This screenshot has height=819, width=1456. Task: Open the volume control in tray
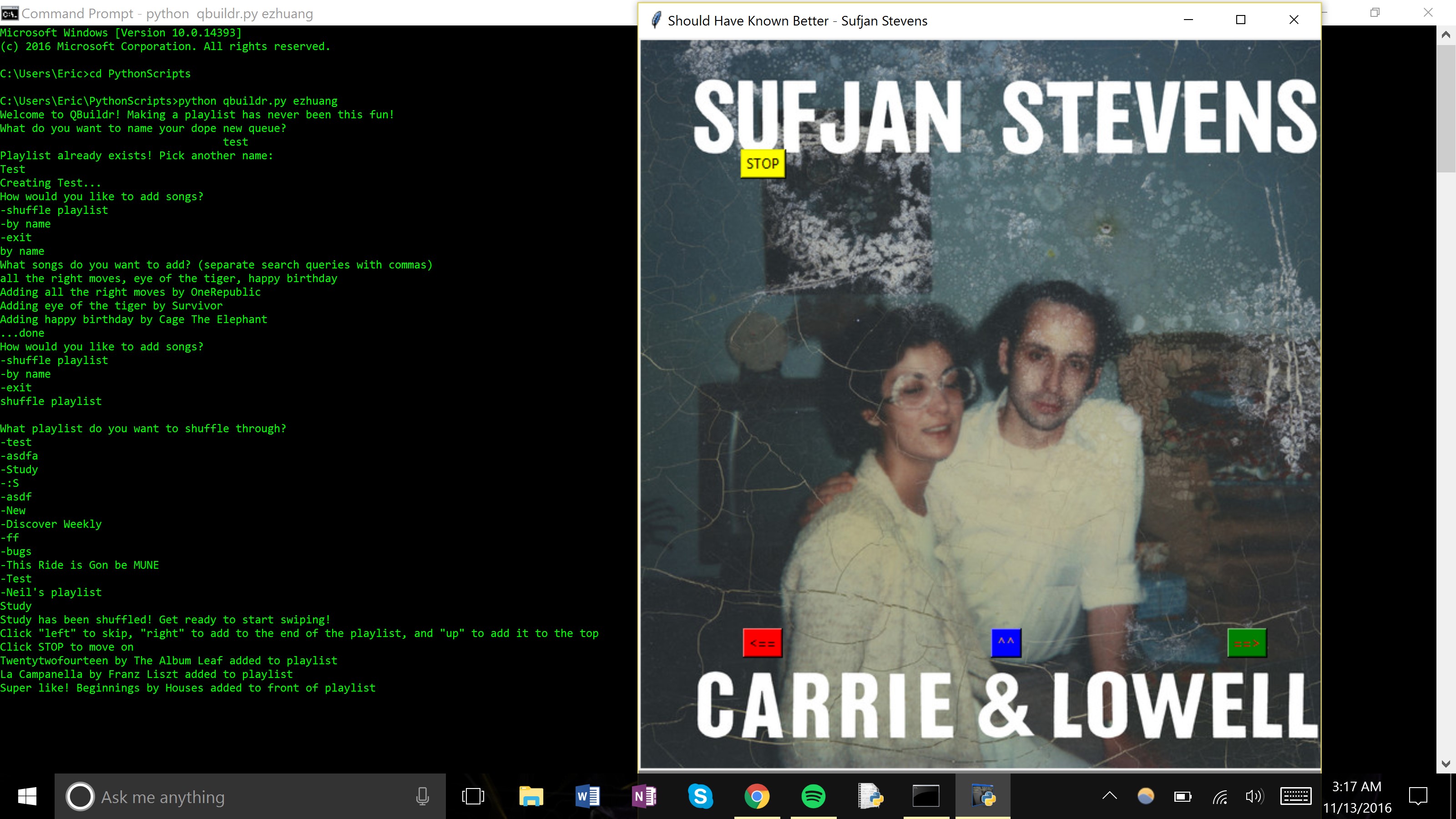pyautogui.click(x=1254, y=796)
